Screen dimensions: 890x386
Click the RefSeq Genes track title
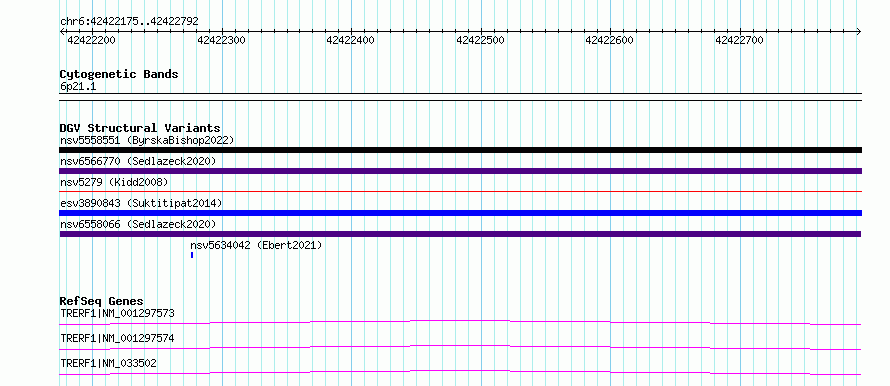[102, 301]
